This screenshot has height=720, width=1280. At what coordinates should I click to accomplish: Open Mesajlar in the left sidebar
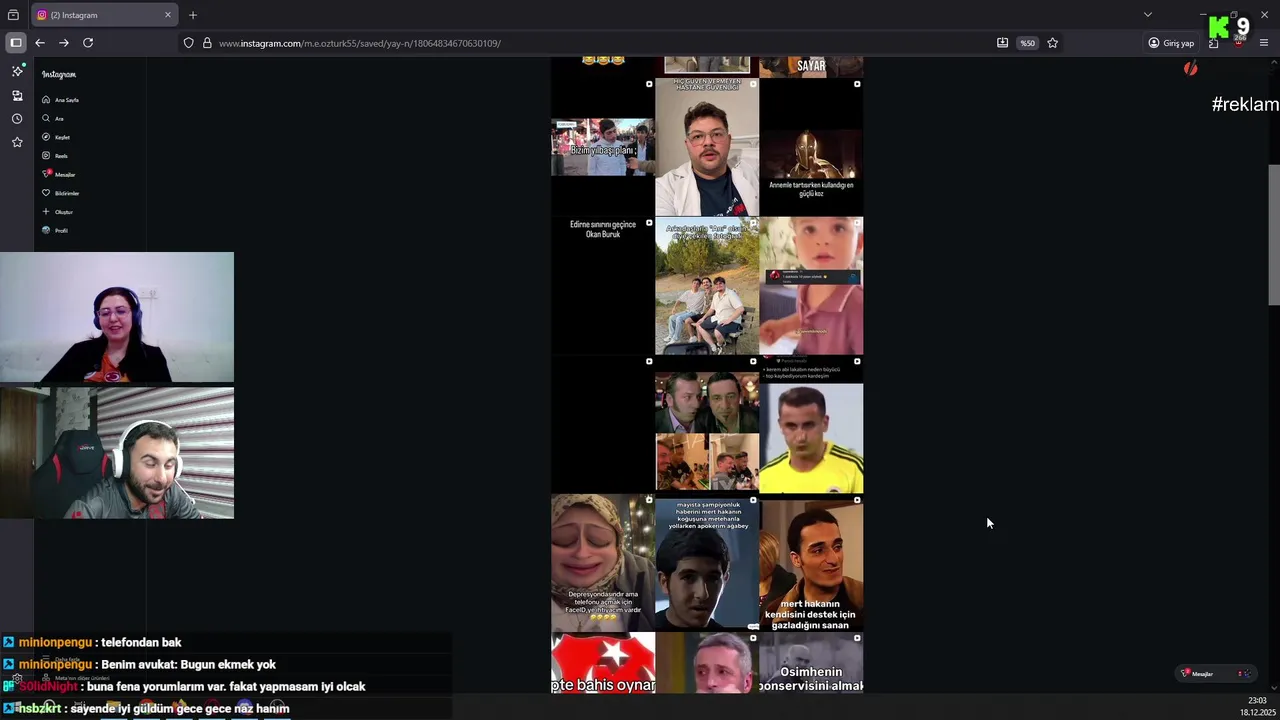point(59,175)
